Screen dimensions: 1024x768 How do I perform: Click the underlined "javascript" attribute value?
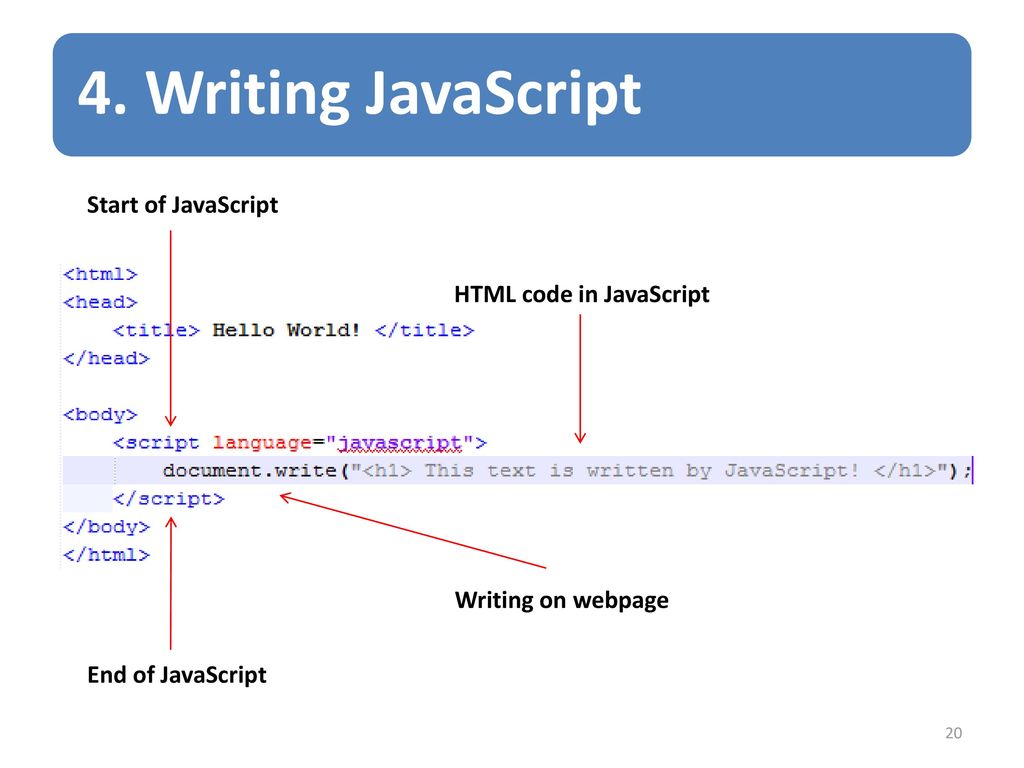(x=400, y=443)
